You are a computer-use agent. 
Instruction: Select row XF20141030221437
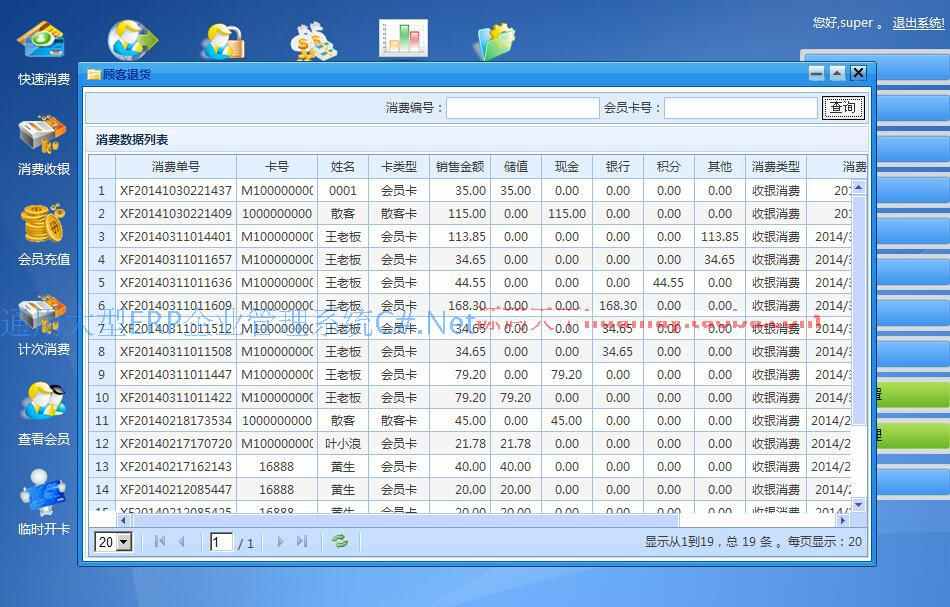click(470, 191)
